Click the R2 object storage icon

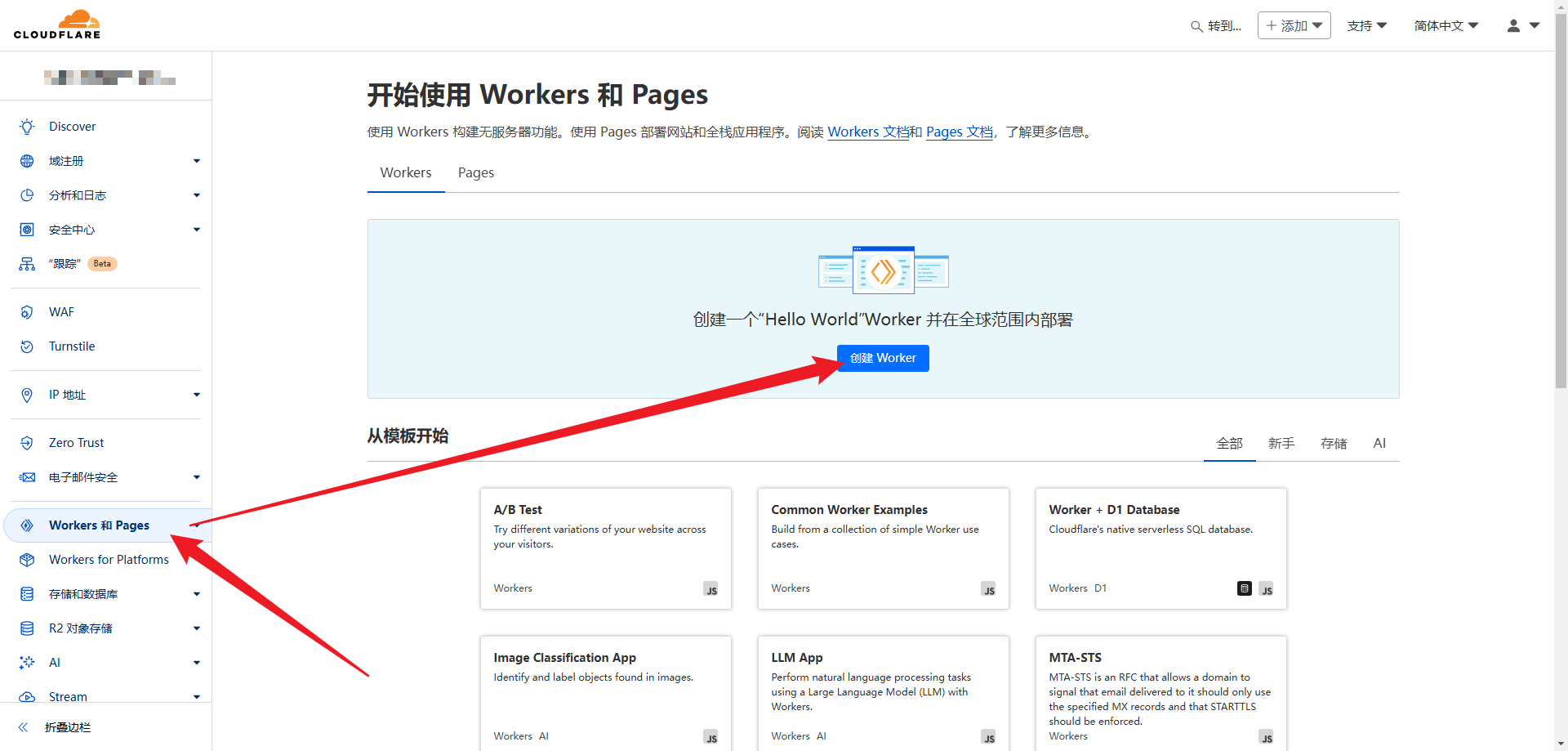pyautogui.click(x=27, y=628)
